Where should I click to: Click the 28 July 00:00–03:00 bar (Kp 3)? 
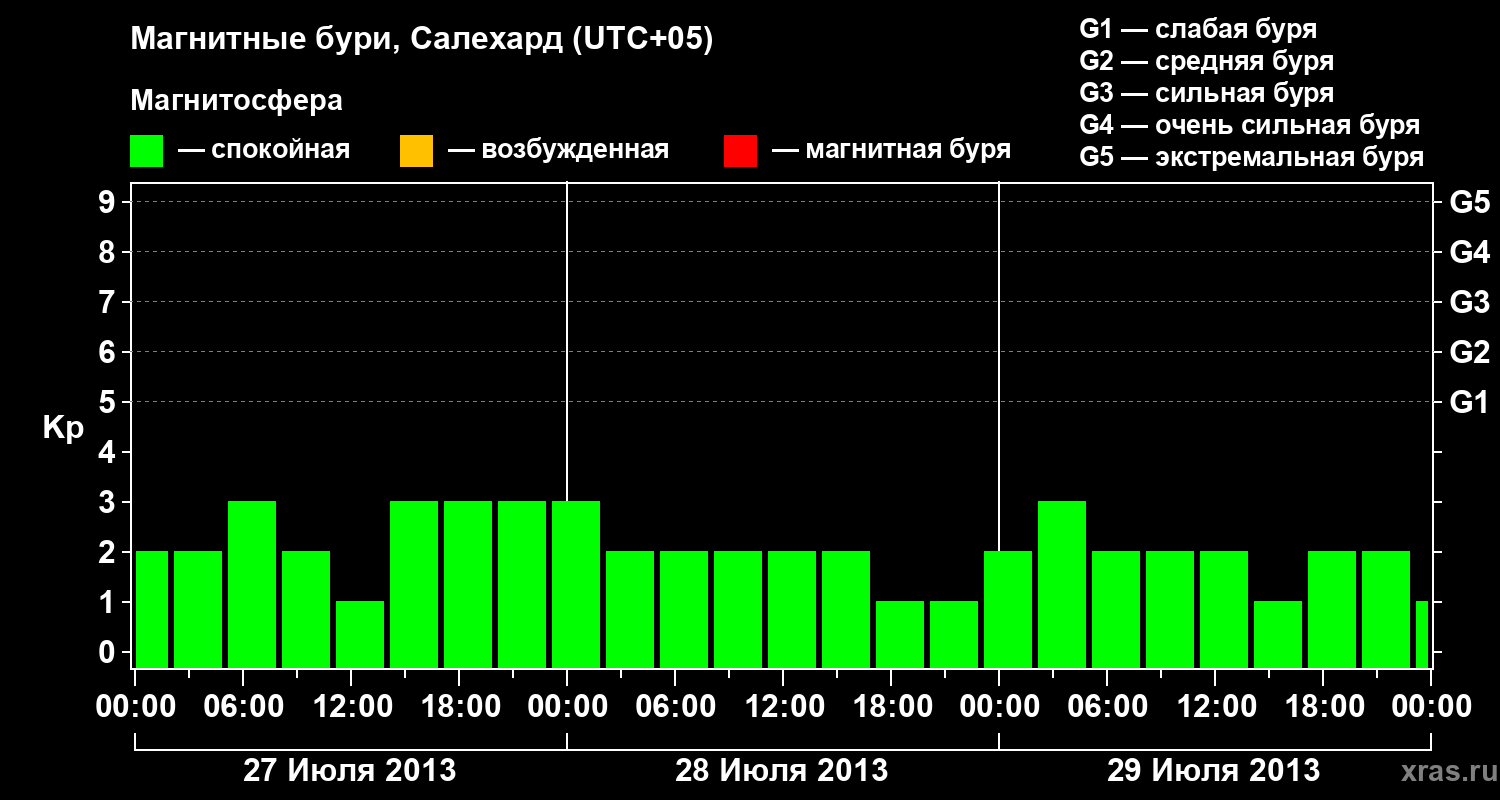[x=576, y=584]
